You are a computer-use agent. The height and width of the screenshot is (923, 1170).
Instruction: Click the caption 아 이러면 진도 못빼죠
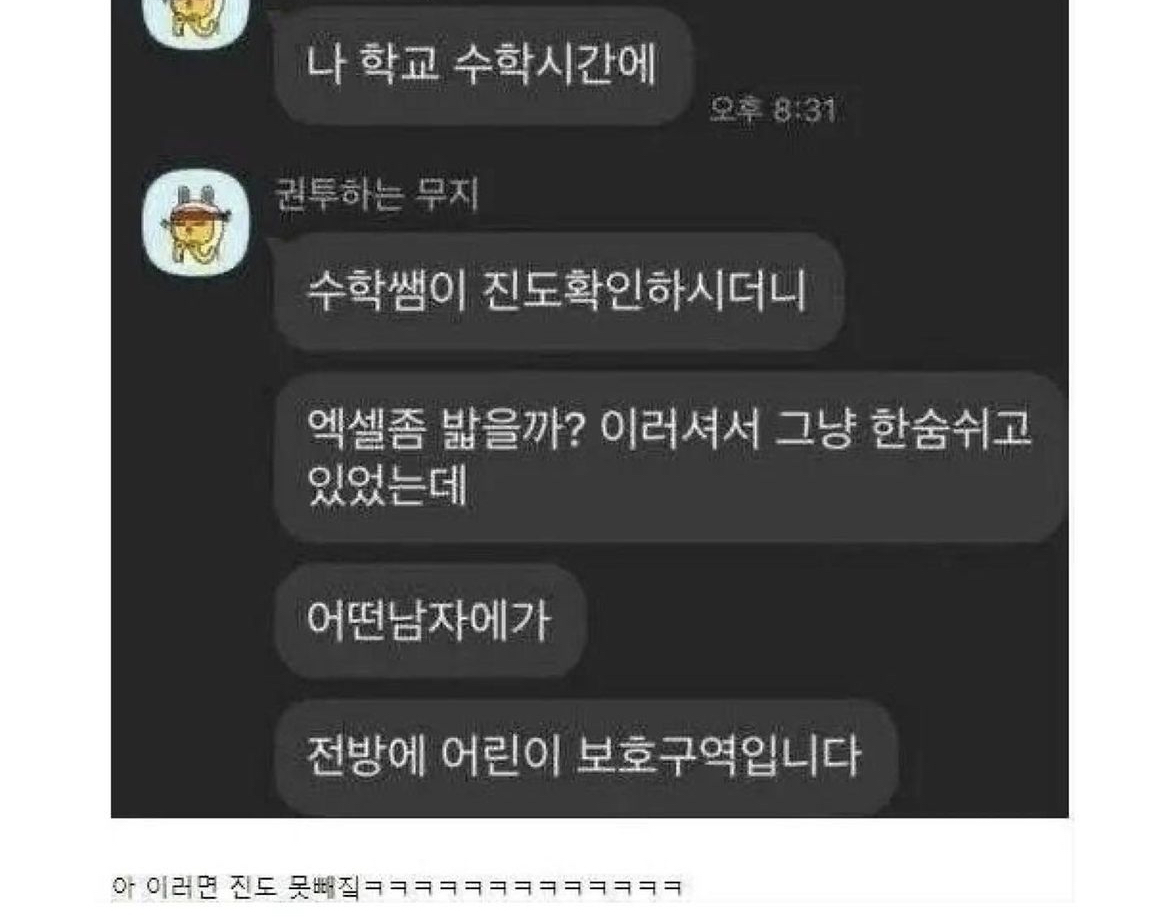(236, 886)
